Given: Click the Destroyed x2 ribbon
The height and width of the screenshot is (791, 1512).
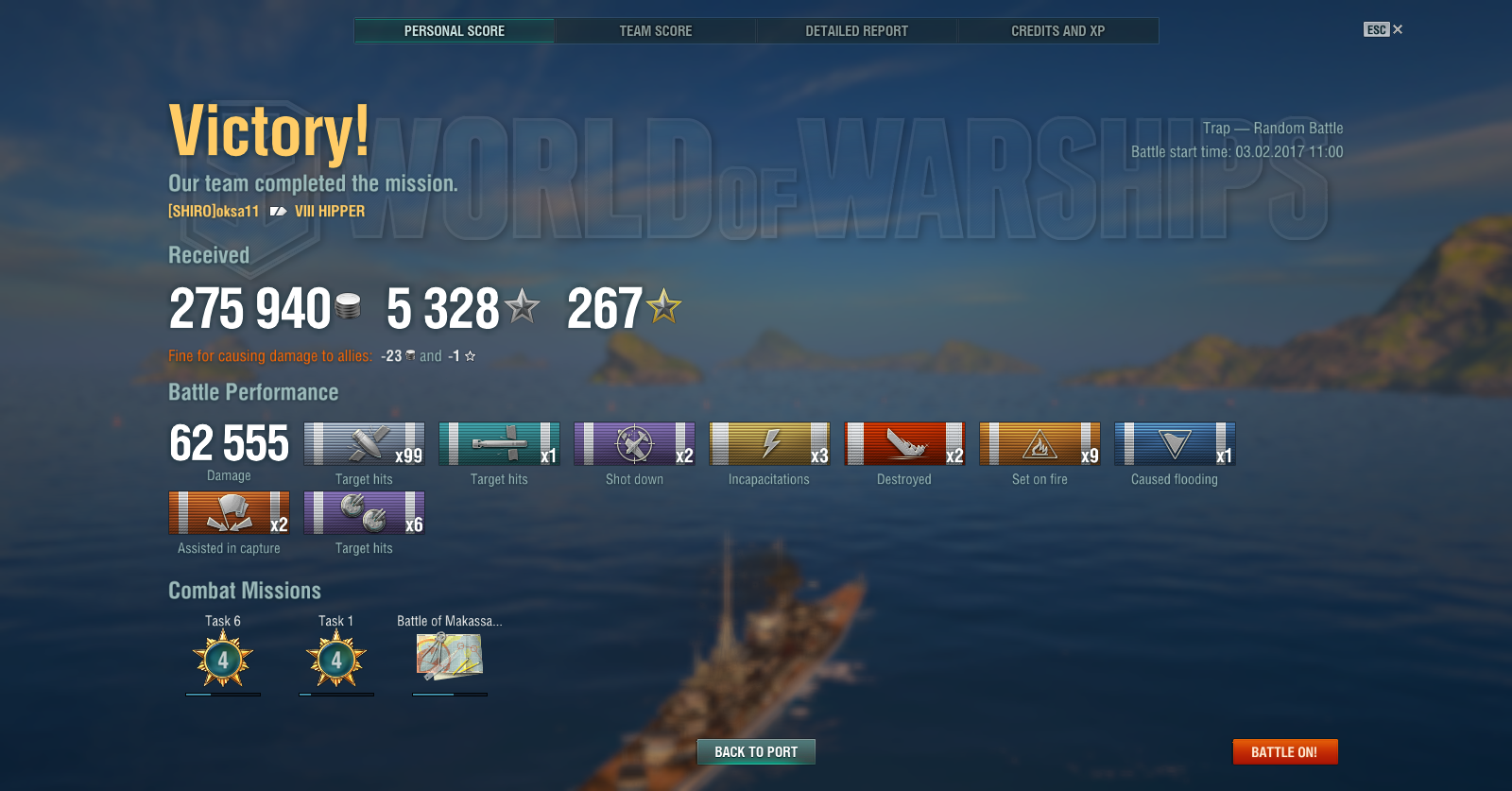Looking at the screenshot, I should [x=904, y=444].
